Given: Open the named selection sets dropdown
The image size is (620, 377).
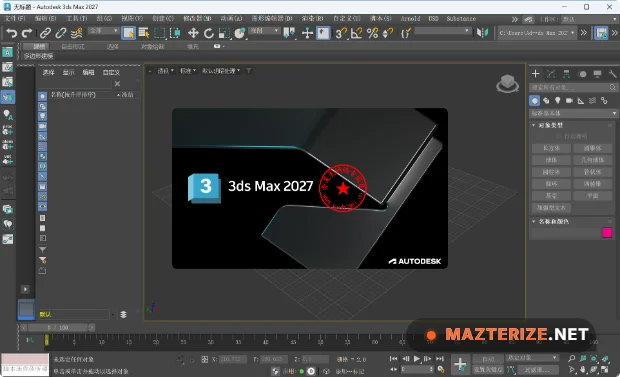Looking at the screenshot, I should (x=443, y=31).
